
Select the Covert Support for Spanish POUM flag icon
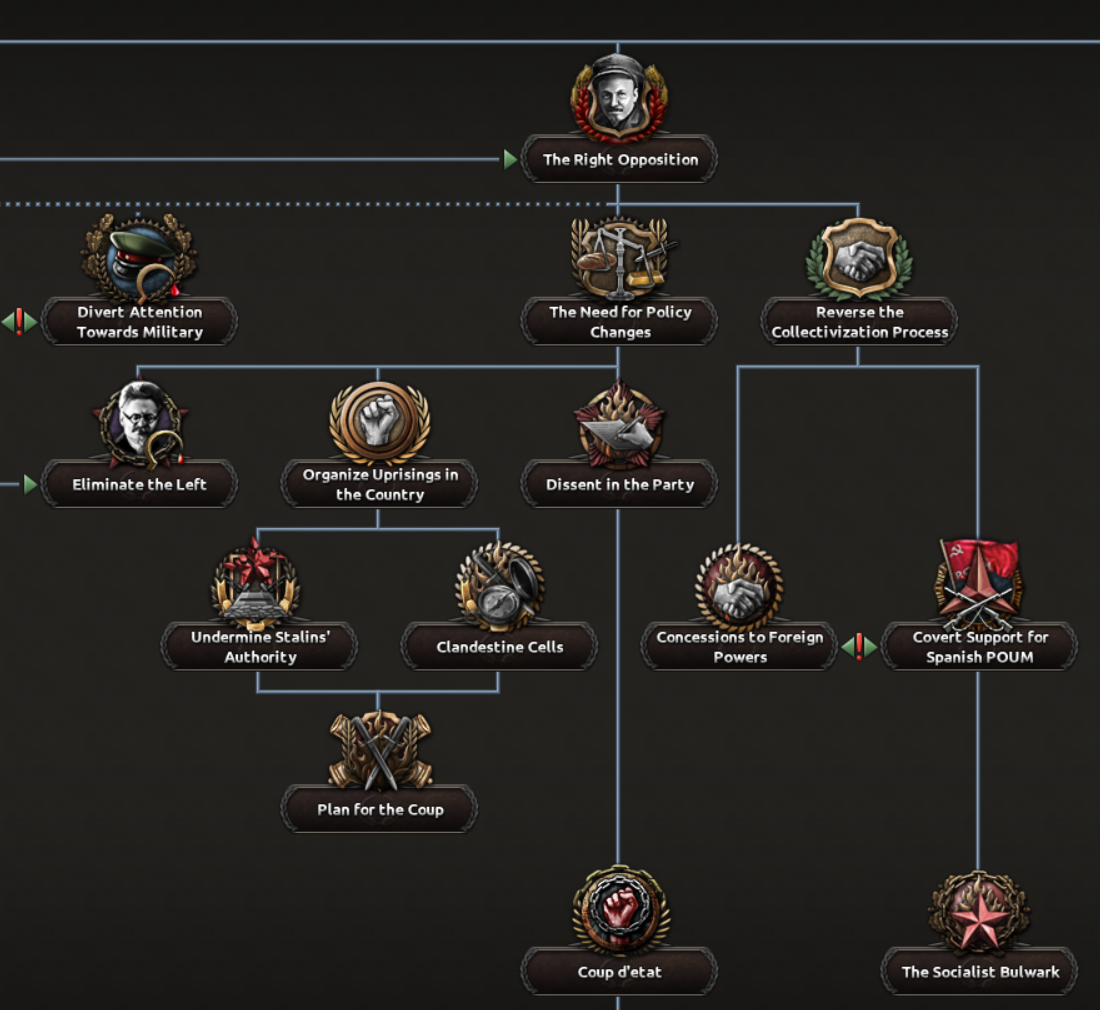[978, 584]
